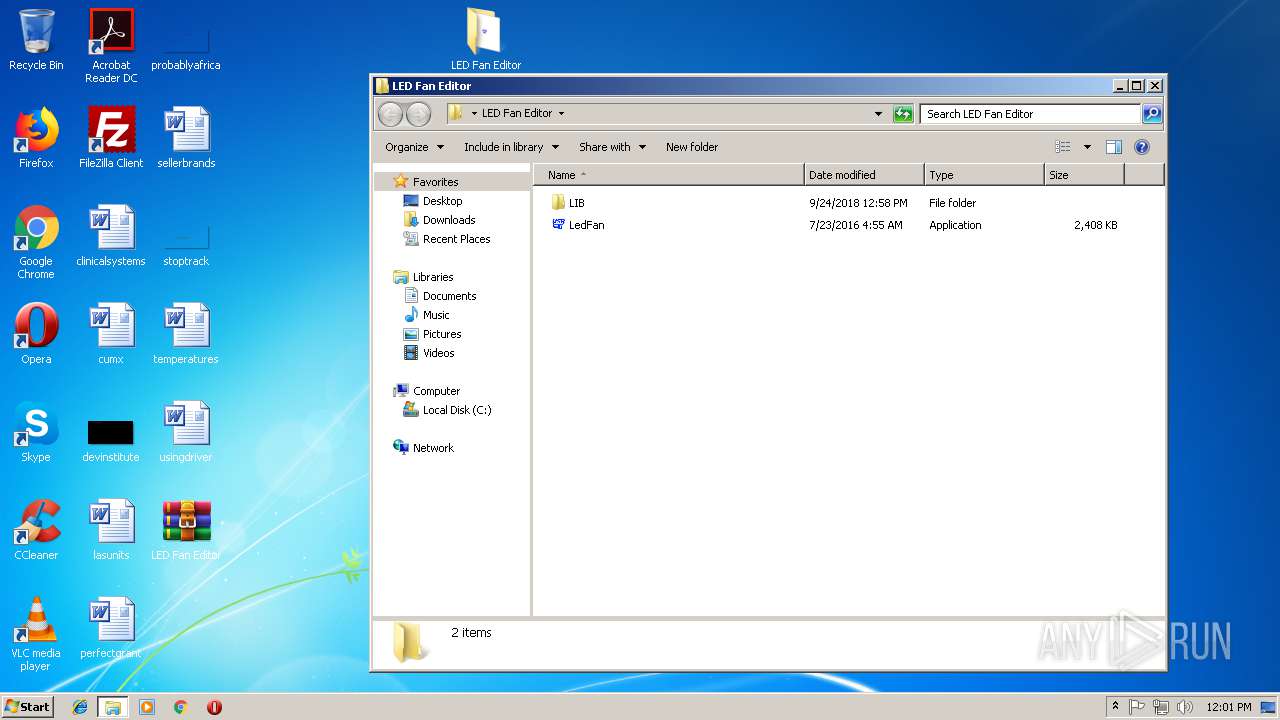This screenshot has height=720, width=1280.
Task: Open Internet Explorer from the taskbar
Action: pos(80,707)
